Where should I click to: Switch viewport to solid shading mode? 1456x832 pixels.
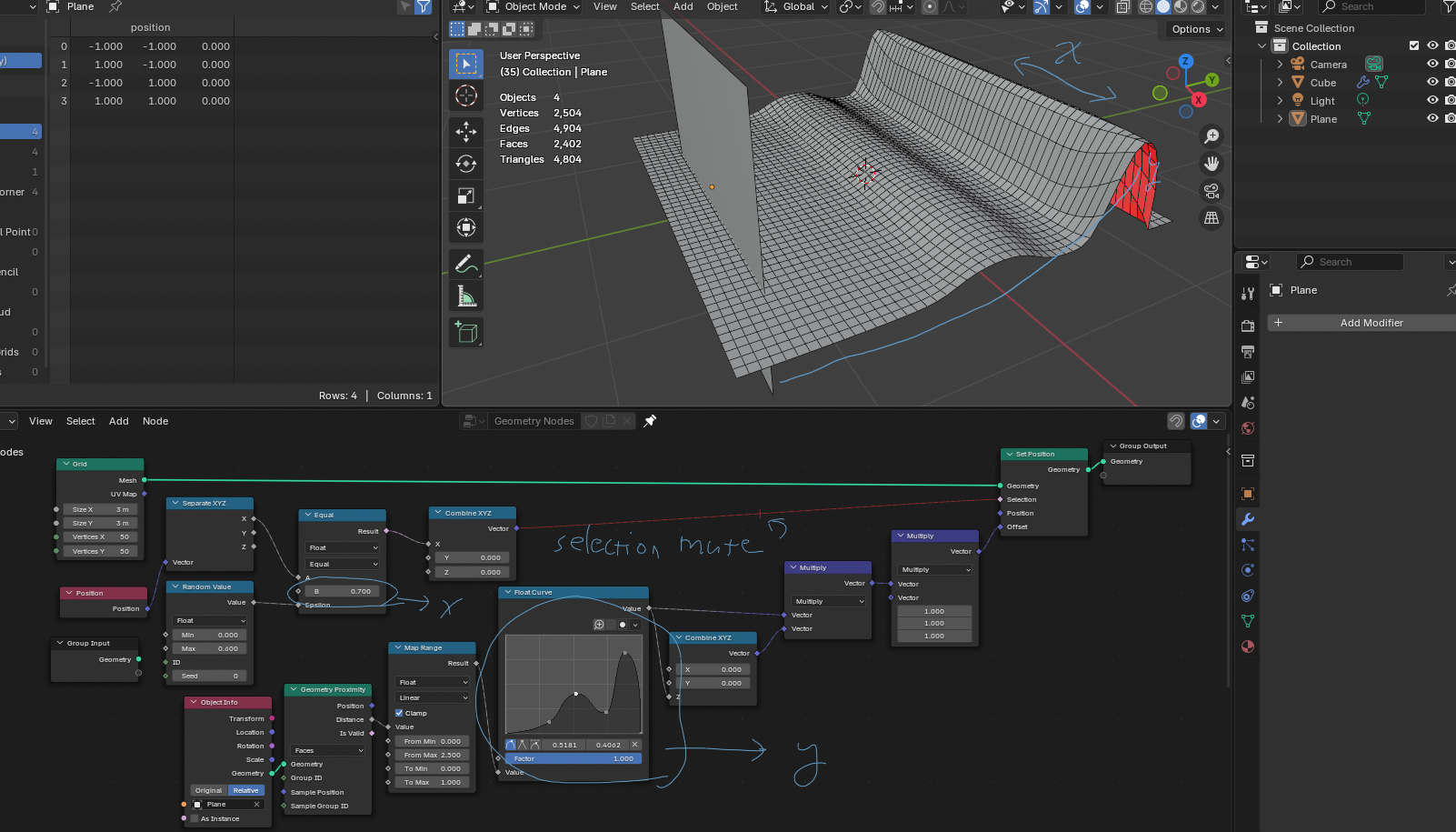(1163, 6)
